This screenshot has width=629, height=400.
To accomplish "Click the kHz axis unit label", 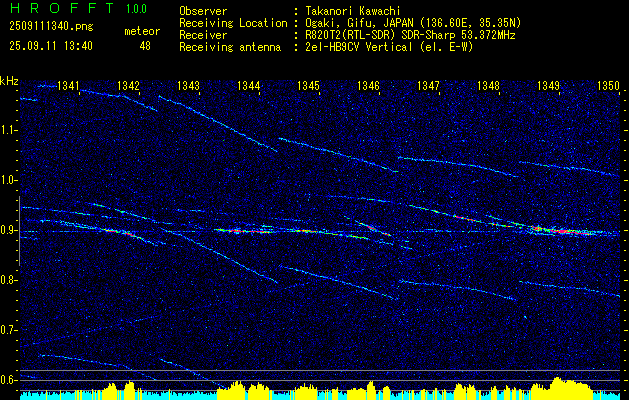I will pos(9,81).
